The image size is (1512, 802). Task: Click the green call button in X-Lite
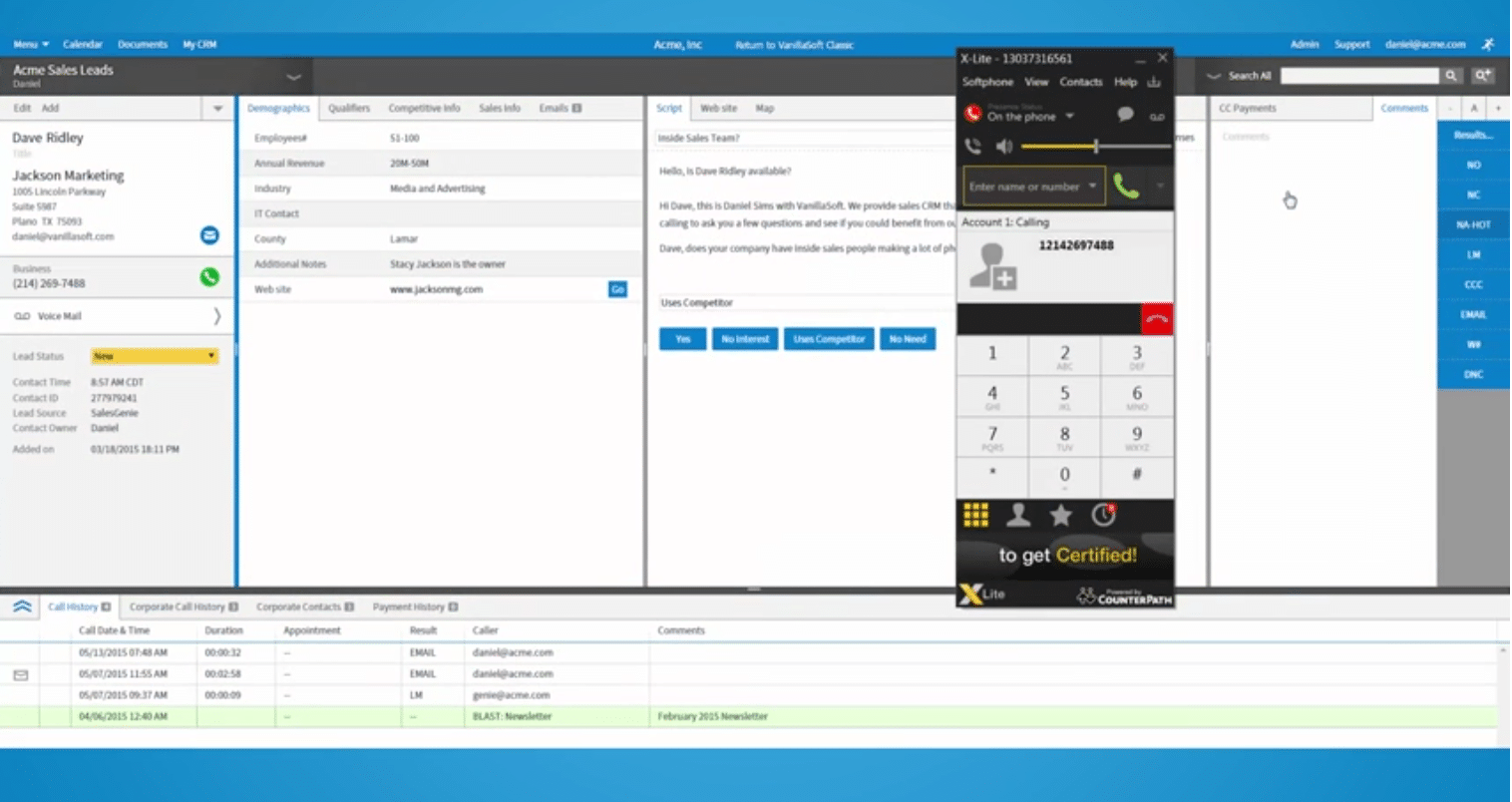click(x=1126, y=187)
